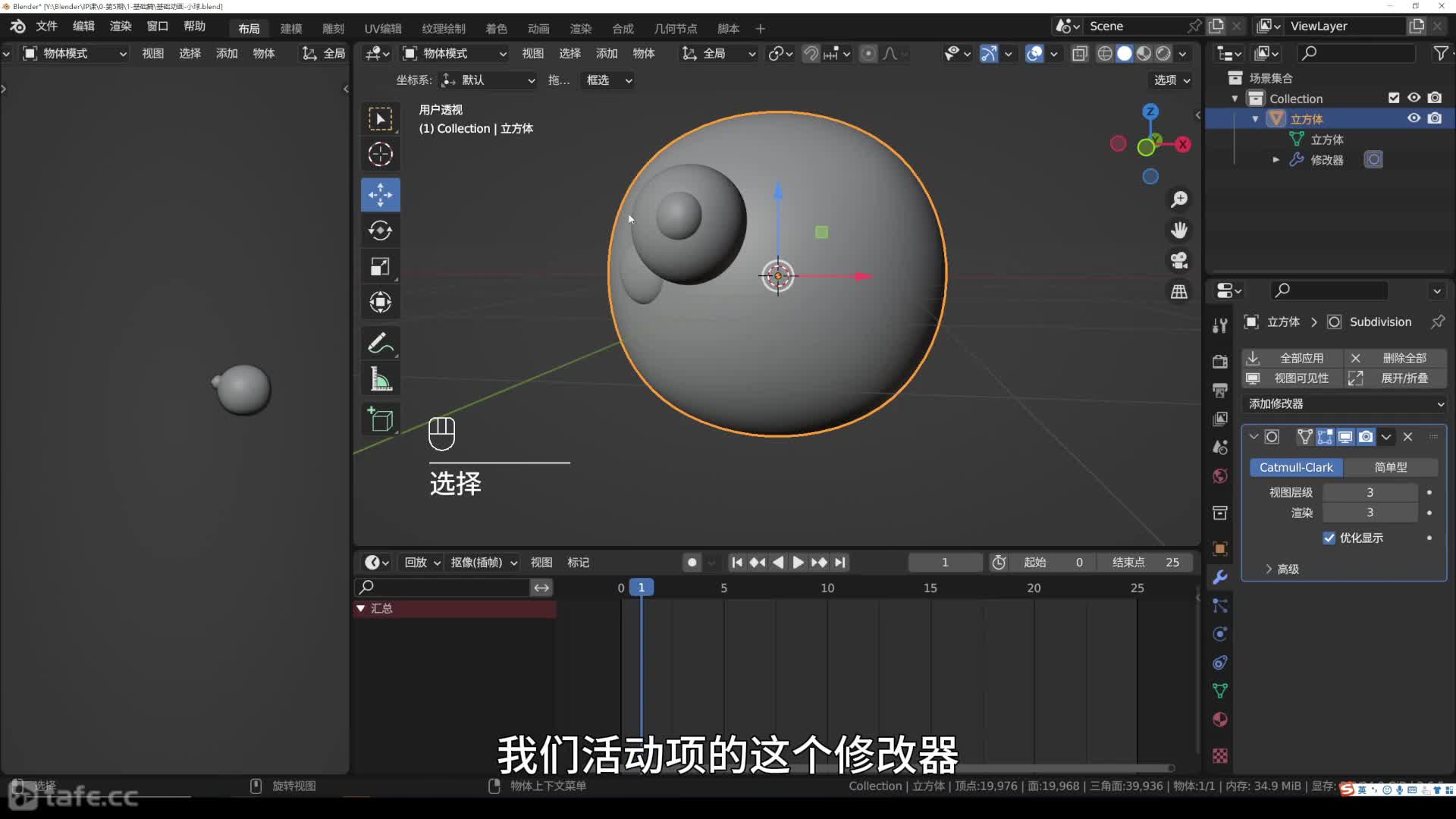Open 框选 drag mode dropdown
This screenshot has width=1456, height=819.
point(607,80)
